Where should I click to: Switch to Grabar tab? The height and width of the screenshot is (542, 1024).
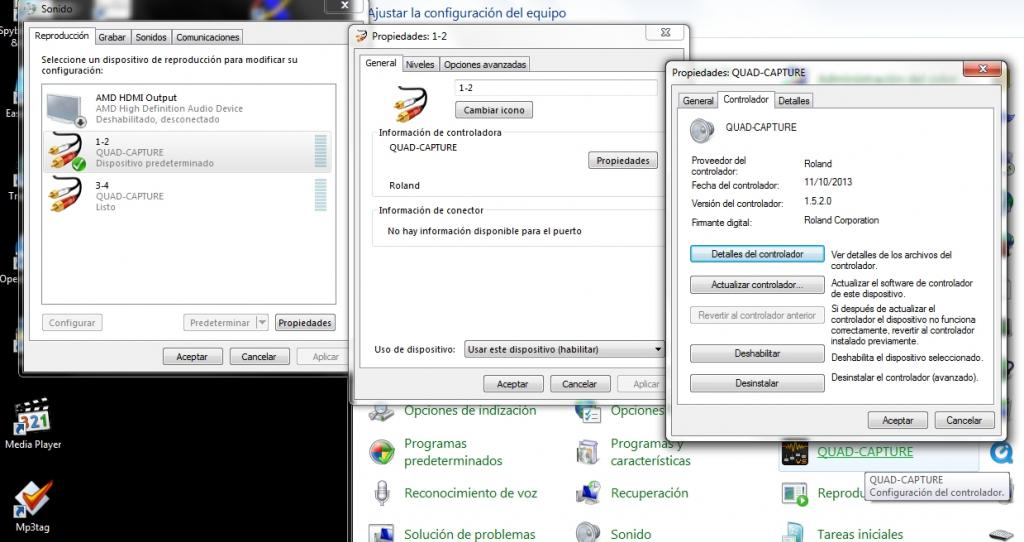click(x=112, y=37)
